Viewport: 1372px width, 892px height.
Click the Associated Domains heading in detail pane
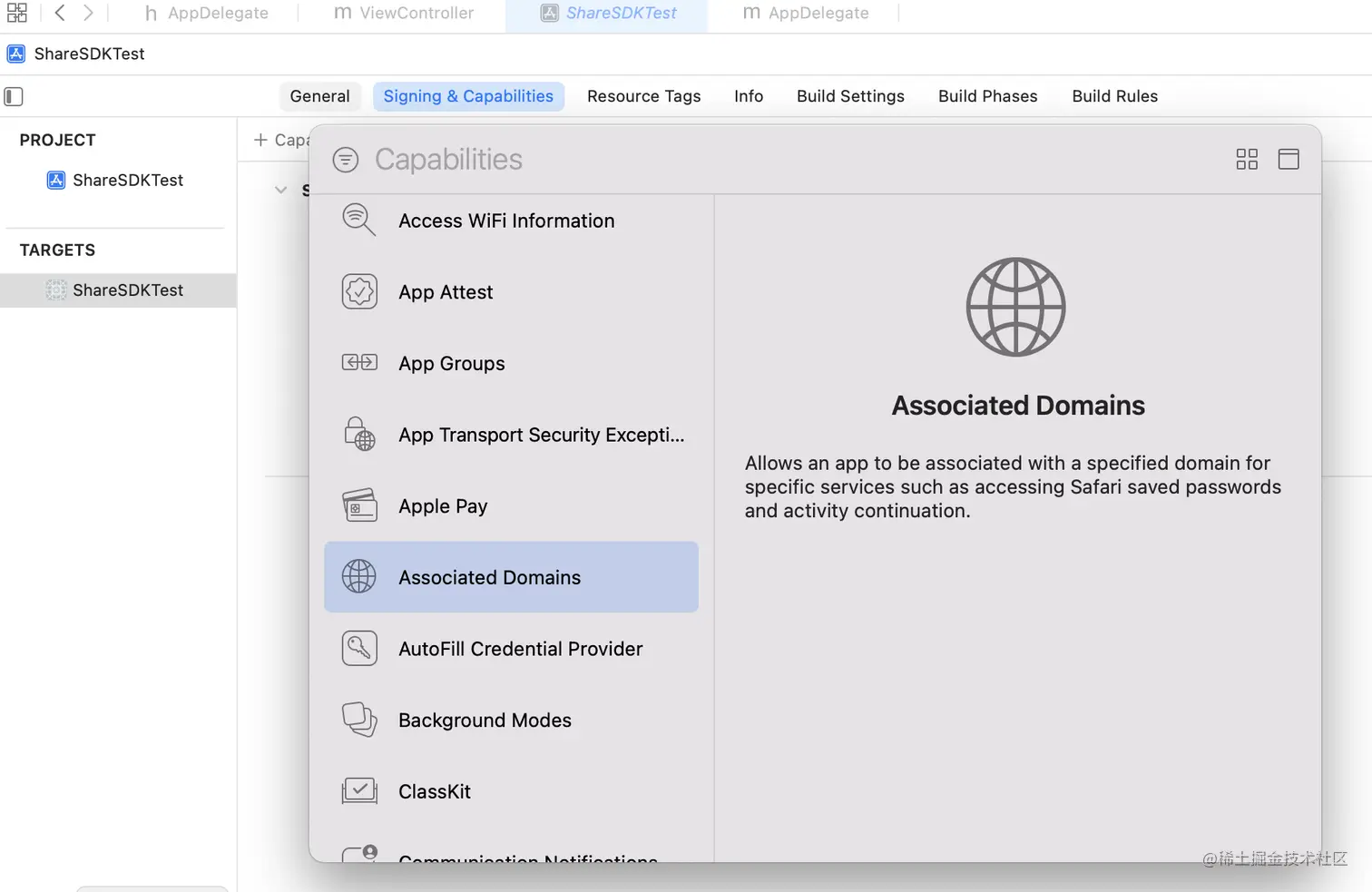1018,406
